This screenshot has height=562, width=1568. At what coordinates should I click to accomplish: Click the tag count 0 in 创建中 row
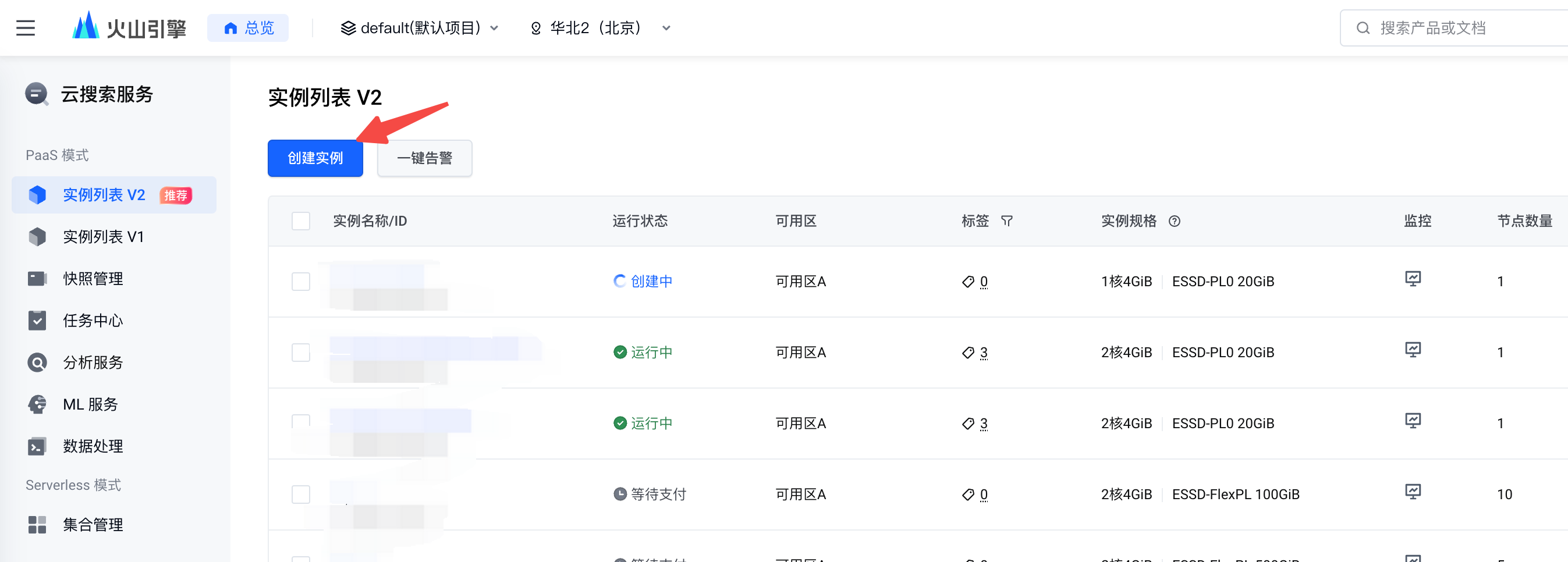(x=984, y=282)
